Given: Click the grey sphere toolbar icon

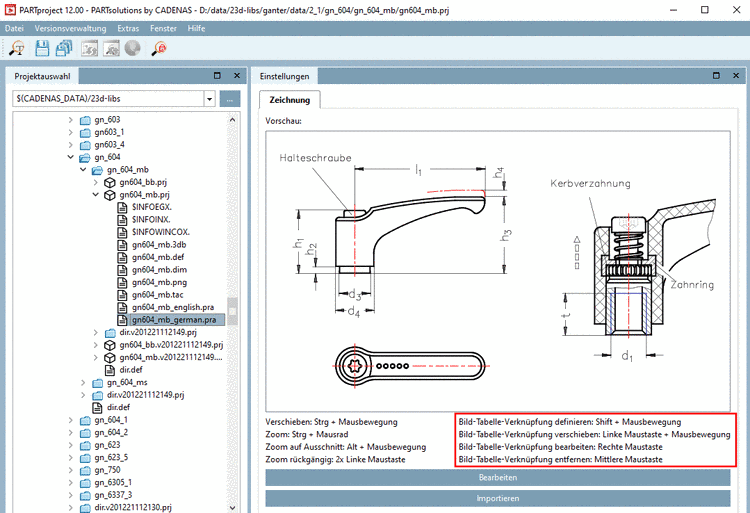Looking at the screenshot, I should pyautogui.click(x=134, y=47).
